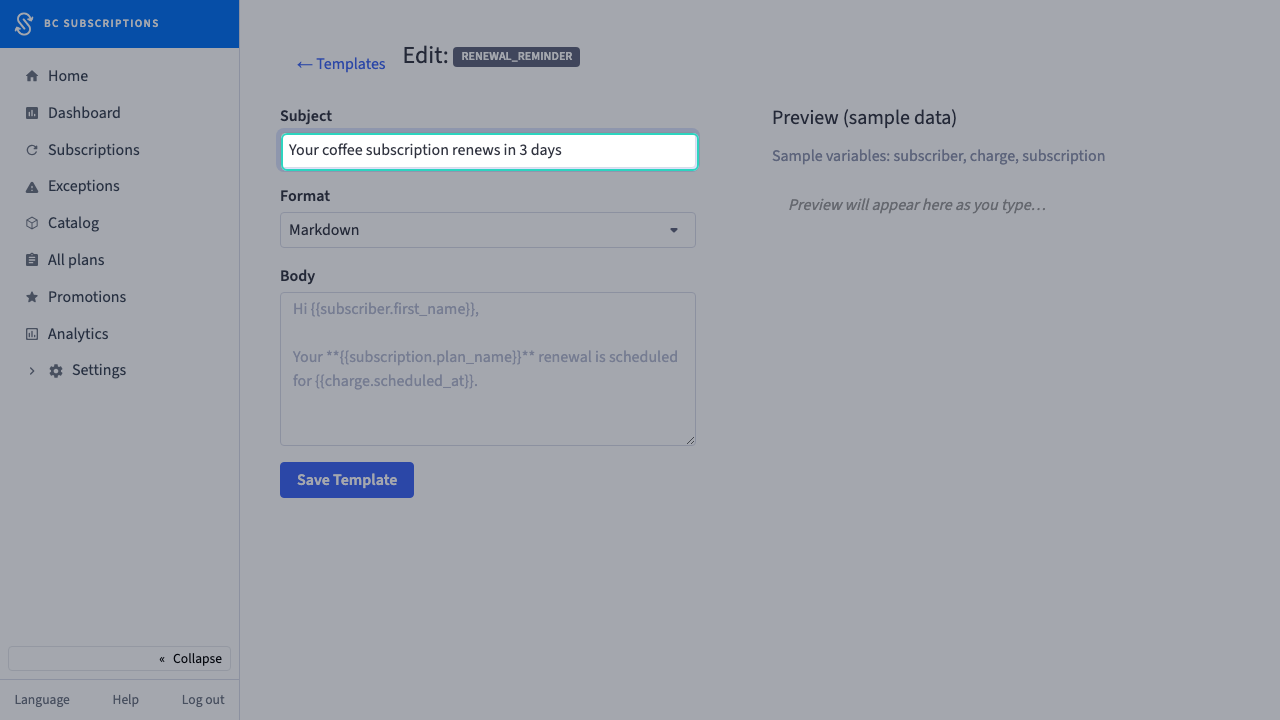
Task: Expand the Settings menu chevron
Action: 32,371
